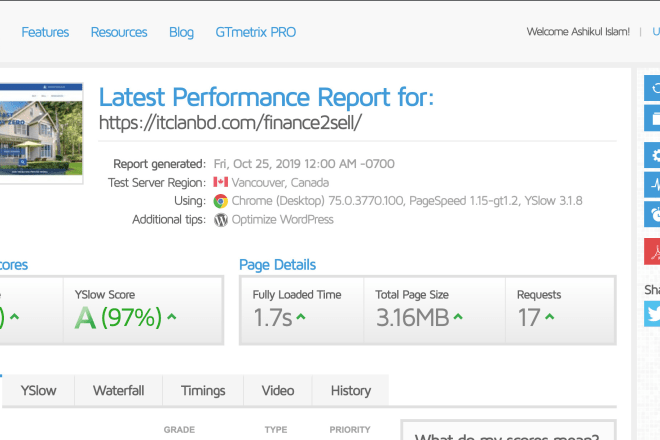Click the Re-test refresh icon in sidebar
Image resolution: width=660 pixels, height=440 pixels.
653,89
